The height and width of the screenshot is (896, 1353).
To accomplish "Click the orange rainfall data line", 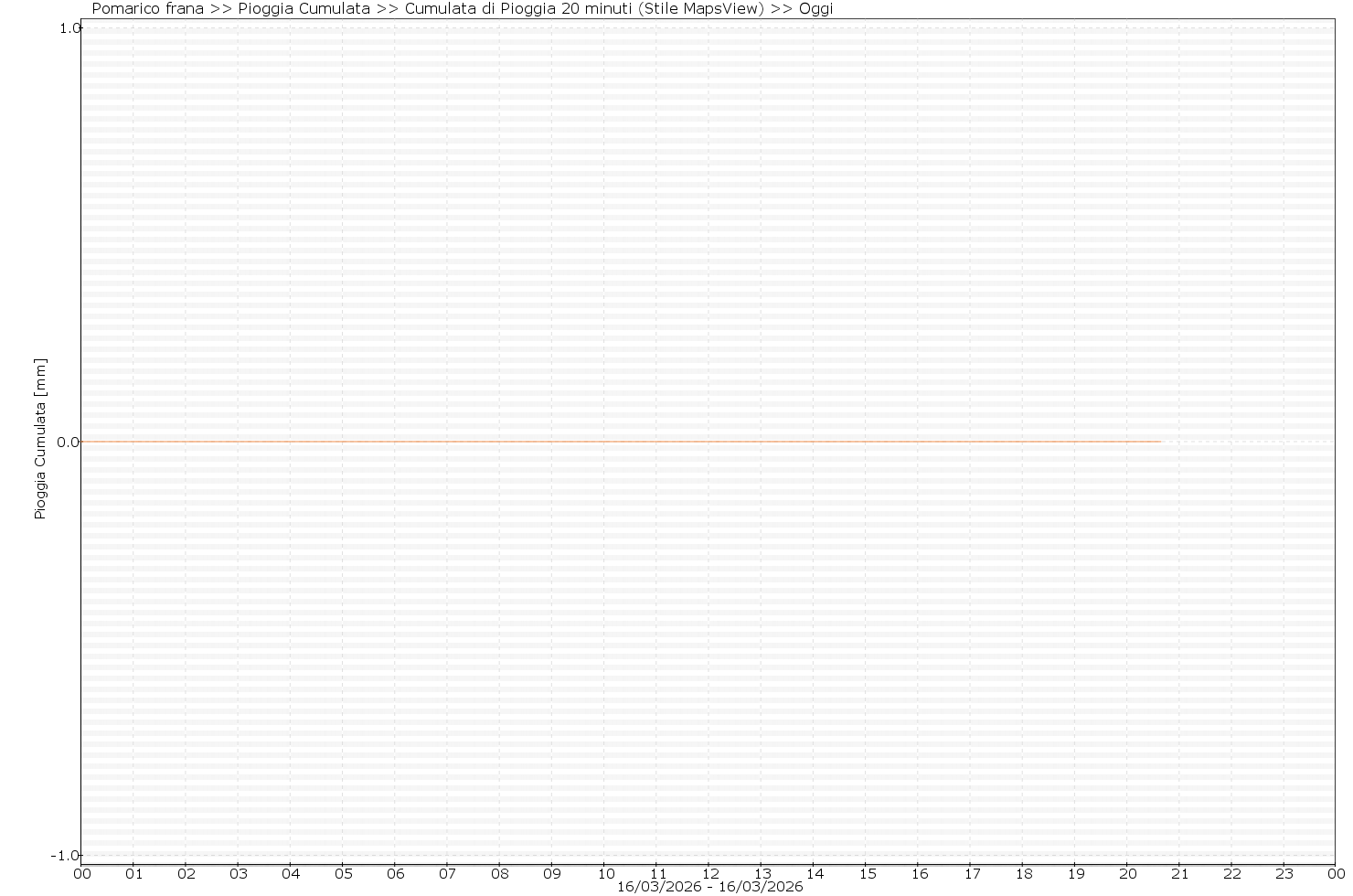I will pyautogui.click(x=622, y=442).
